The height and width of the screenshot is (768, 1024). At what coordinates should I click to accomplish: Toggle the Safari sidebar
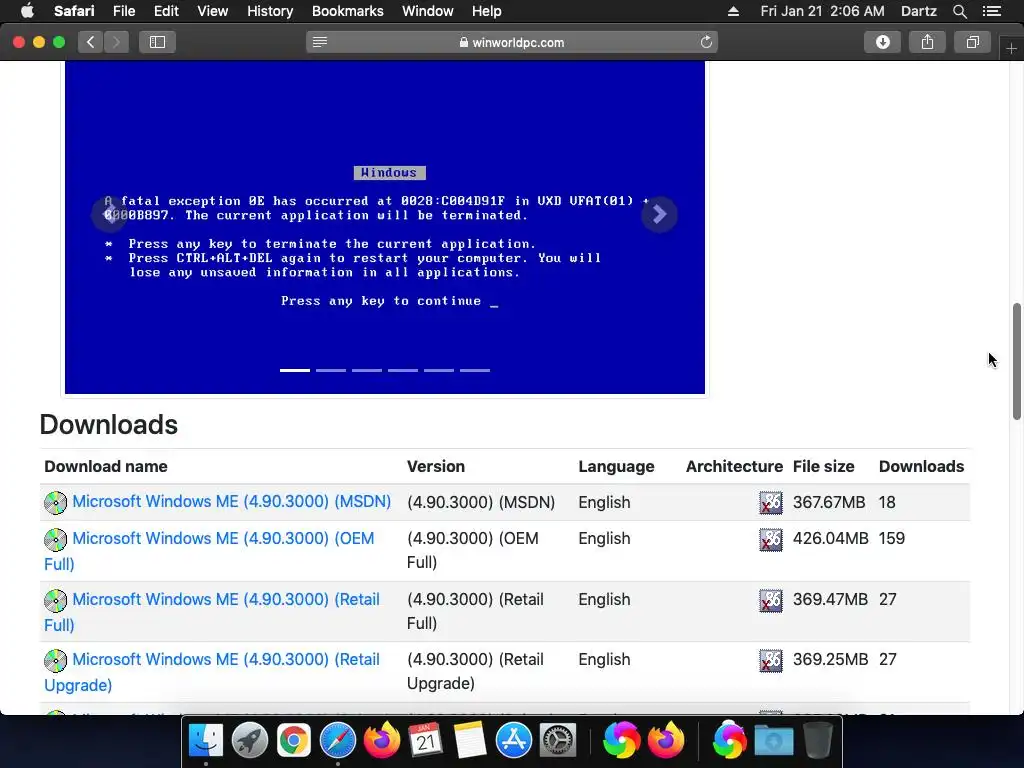pyautogui.click(x=157, y=42)
